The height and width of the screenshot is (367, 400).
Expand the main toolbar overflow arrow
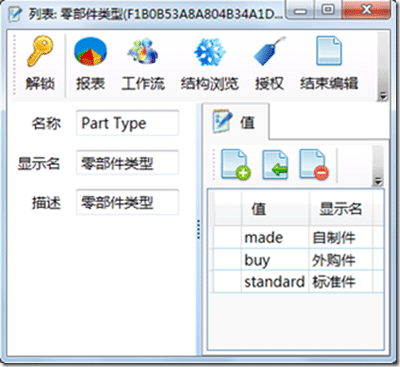coord(383,96)
